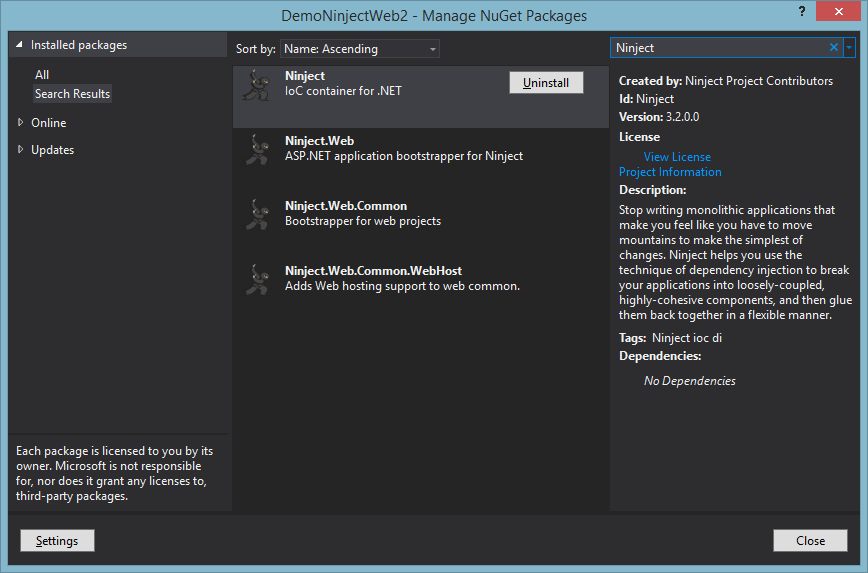This screenshot has height=573, width=868.
Task: Select All under Installed packages
Action: [42, 75]
